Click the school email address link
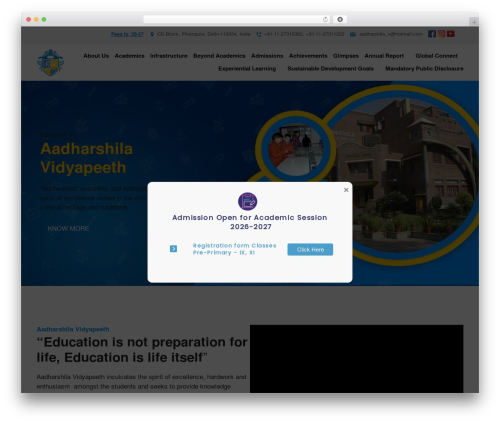 (391, 34)
